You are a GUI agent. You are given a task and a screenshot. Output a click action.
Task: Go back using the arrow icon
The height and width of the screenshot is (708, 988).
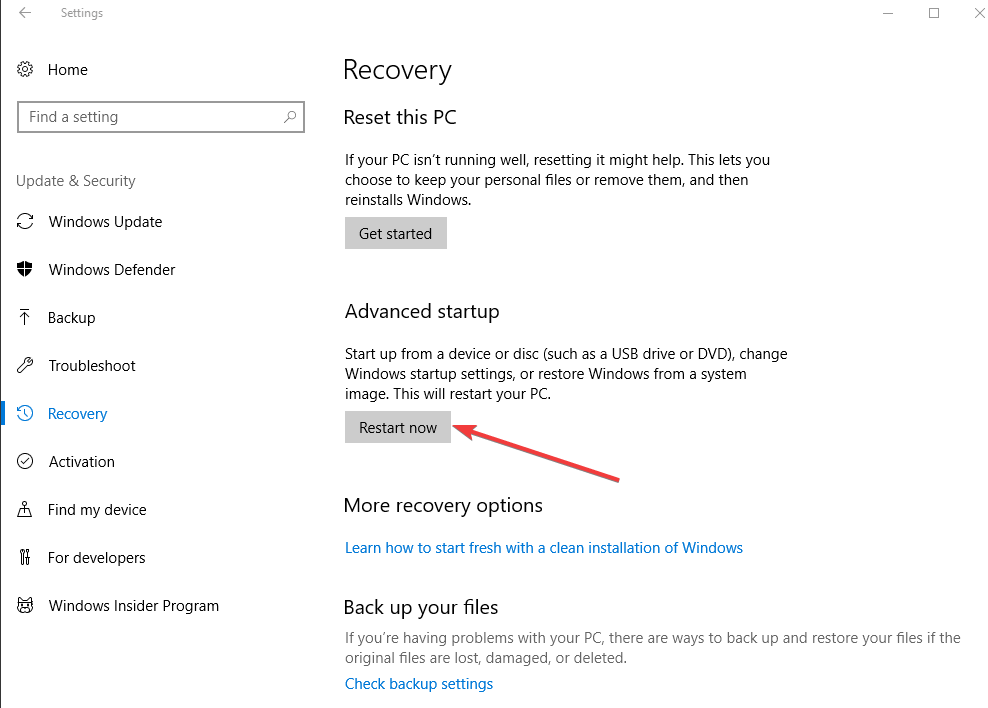[x=25, y=13]
